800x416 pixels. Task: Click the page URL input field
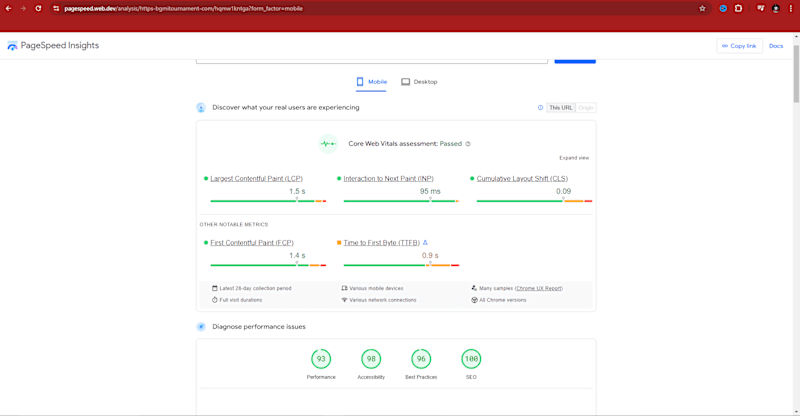point(372,61)
